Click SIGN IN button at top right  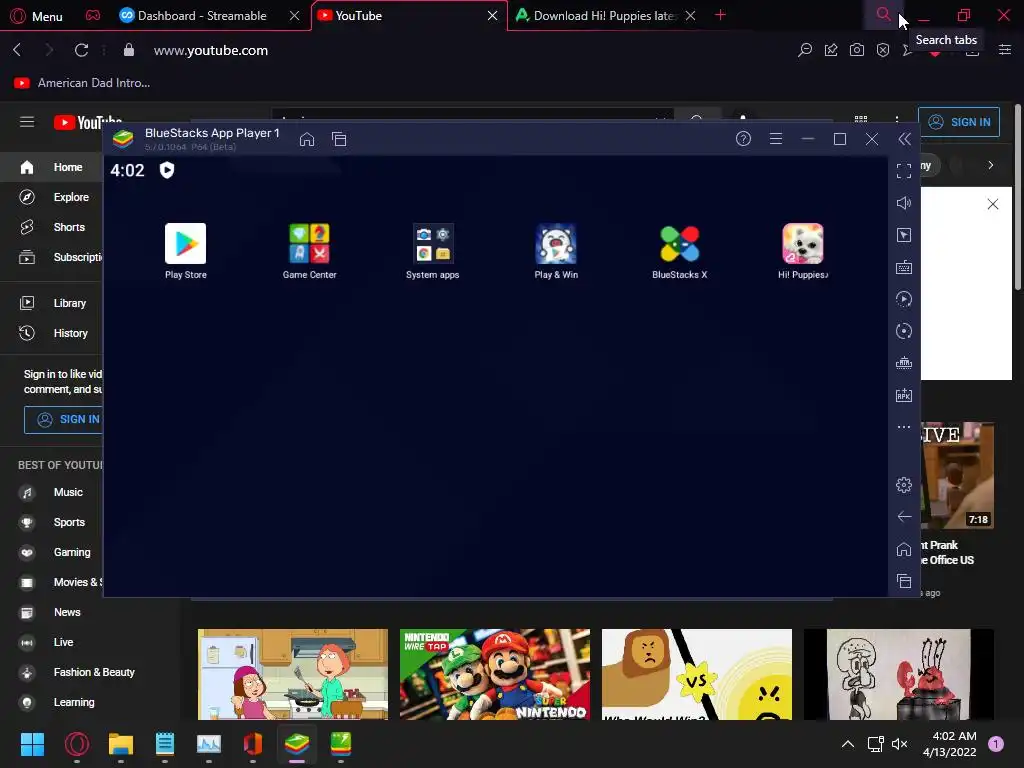coord(959,122)
